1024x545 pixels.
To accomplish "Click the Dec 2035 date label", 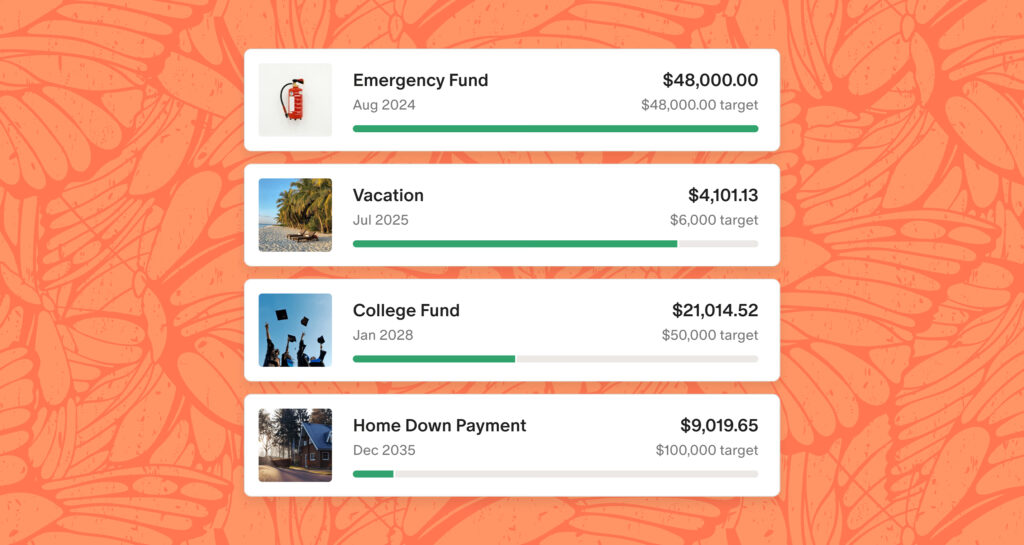I will pos(384,450).
